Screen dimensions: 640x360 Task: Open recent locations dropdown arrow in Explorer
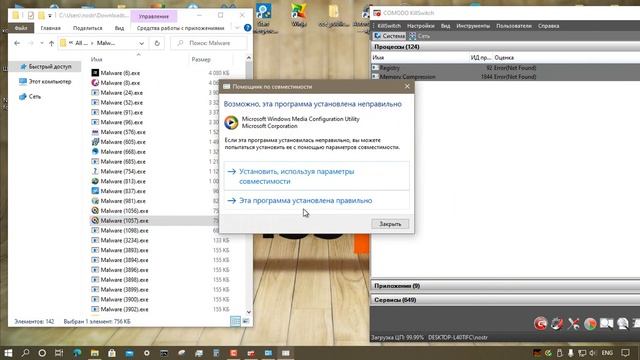tap(42, 43)
